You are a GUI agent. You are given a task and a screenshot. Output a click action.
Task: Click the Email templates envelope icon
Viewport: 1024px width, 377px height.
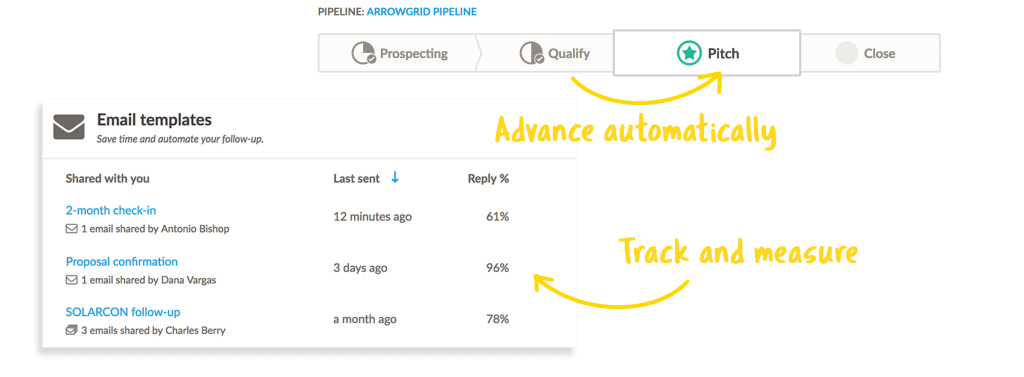(x=69, y=127)
